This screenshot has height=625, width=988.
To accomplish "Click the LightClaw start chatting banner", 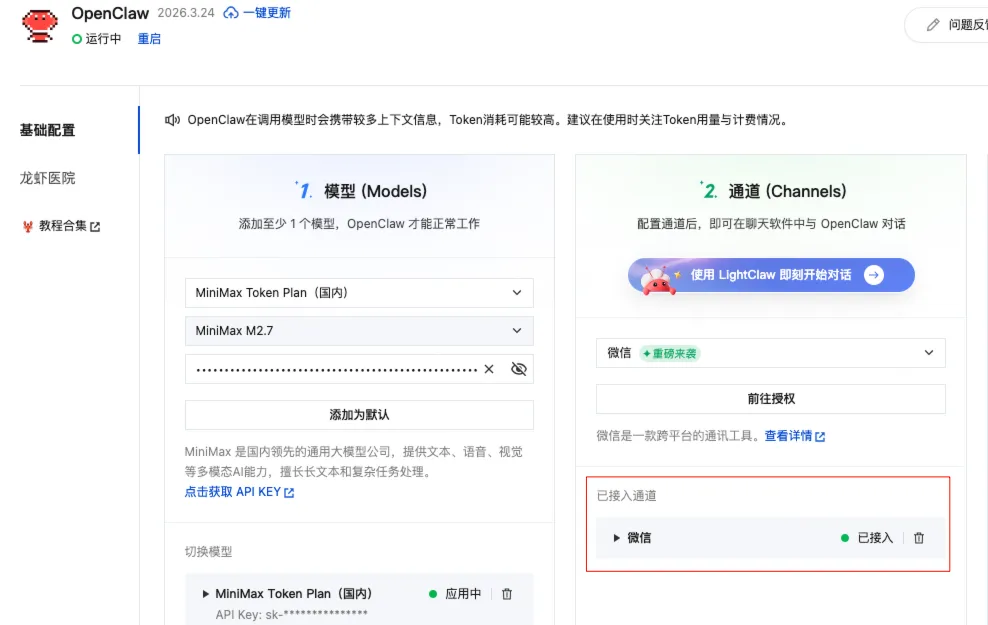I will click(x=771, y=275).
